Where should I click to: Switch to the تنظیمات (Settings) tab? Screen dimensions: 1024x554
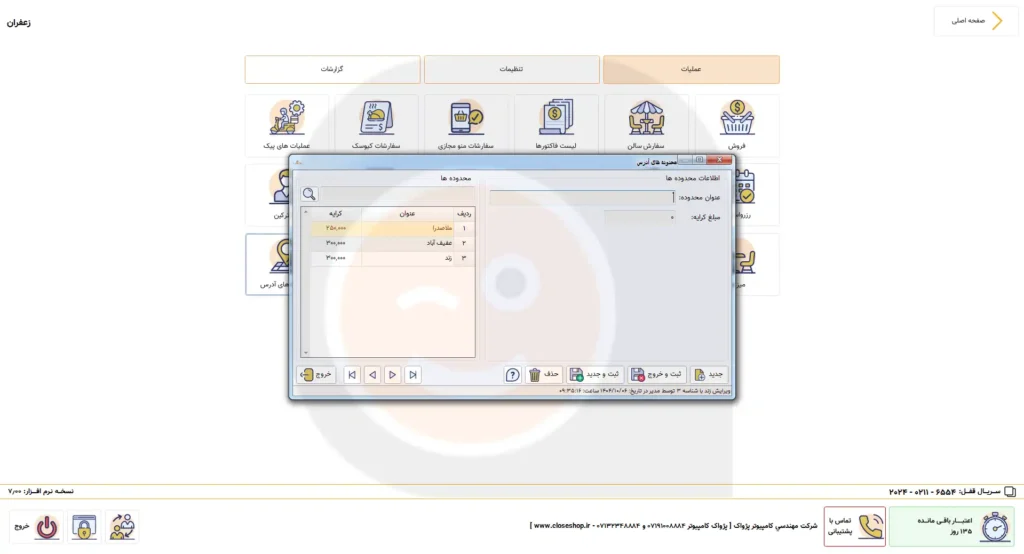coord(512,70)
